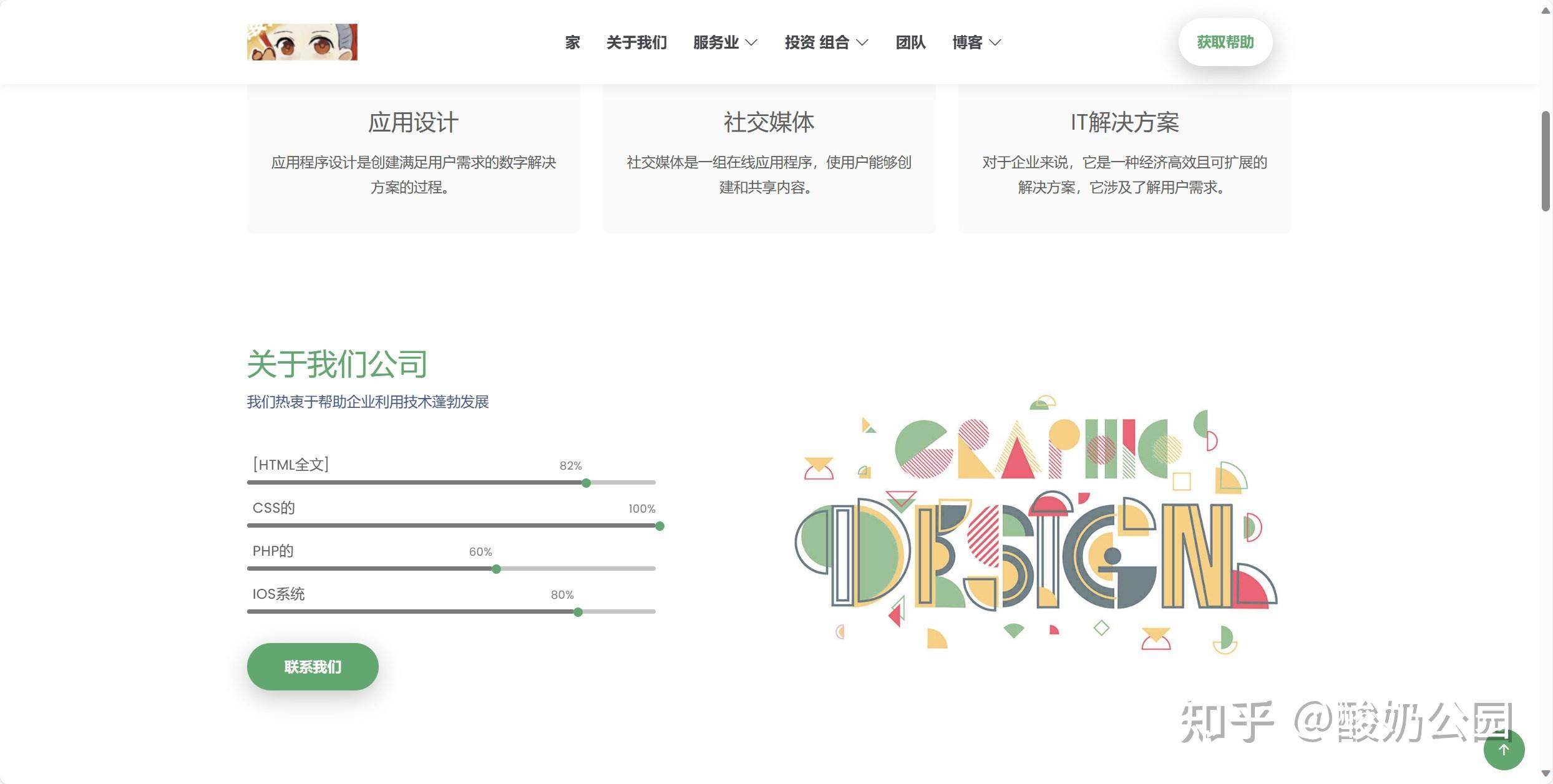Screen dimensions: 1553x784
Task: Click the scrollbar down arrow
Action: (1546, 774)
